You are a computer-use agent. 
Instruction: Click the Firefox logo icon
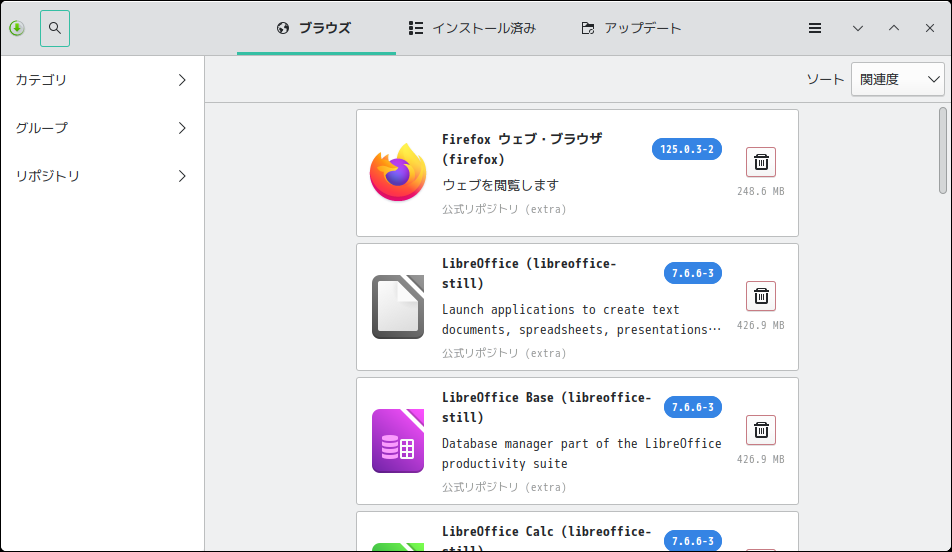pyautogui.click(x=398, y=172)
